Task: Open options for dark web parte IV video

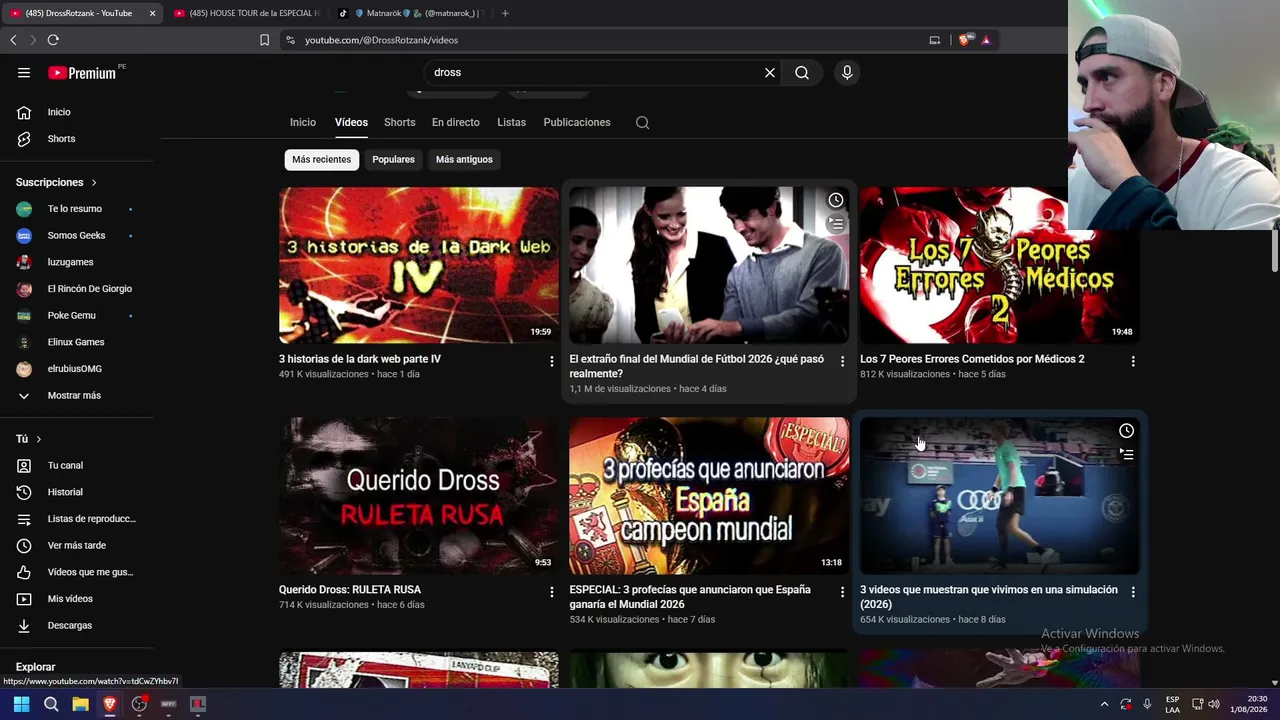Action: (552, 361)
